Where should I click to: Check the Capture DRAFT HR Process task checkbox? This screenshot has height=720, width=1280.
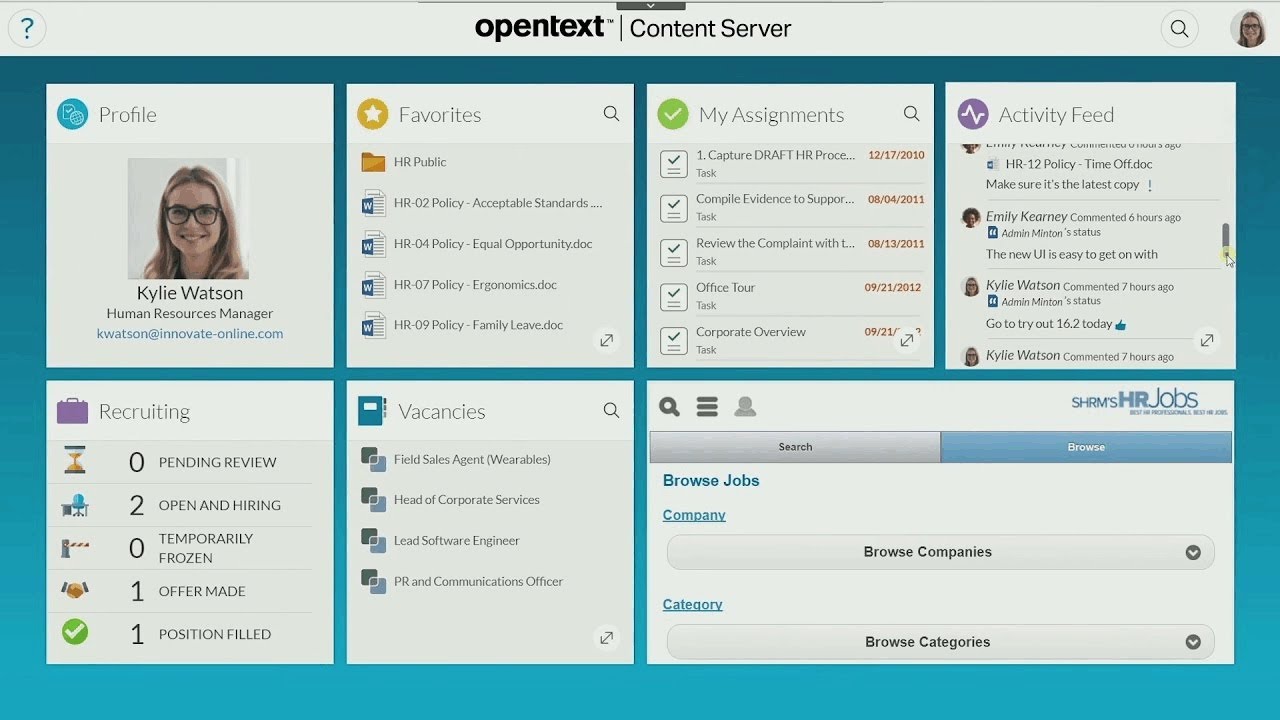point(674,164)
